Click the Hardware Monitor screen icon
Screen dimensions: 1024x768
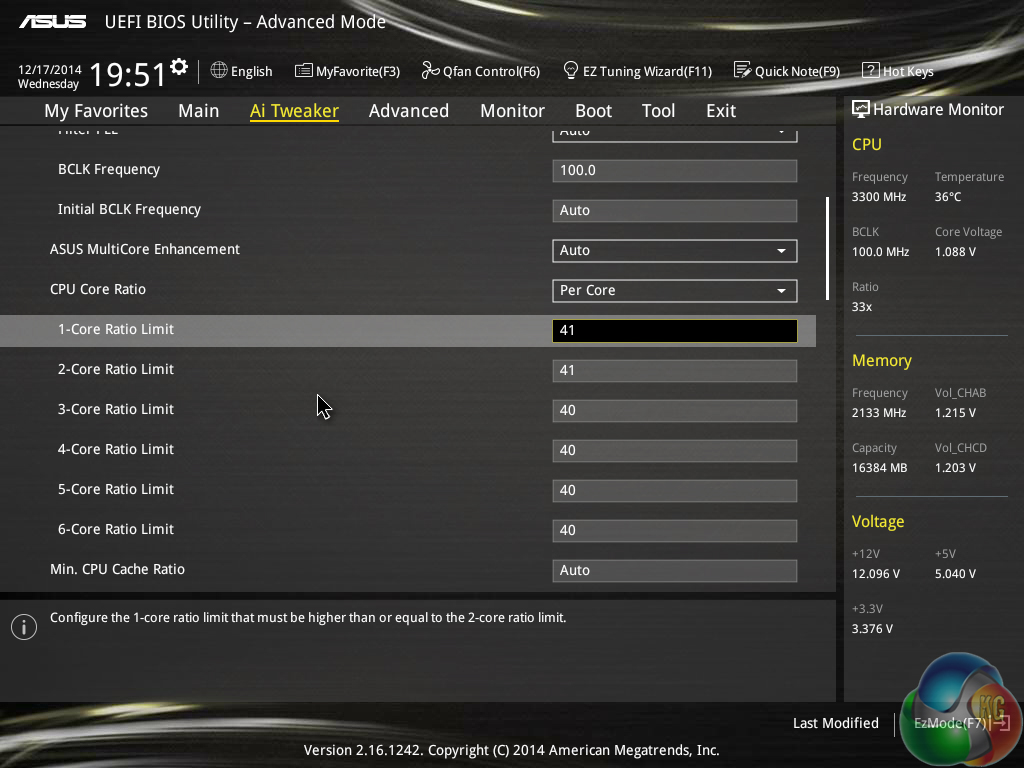click(x=861, y=109)
